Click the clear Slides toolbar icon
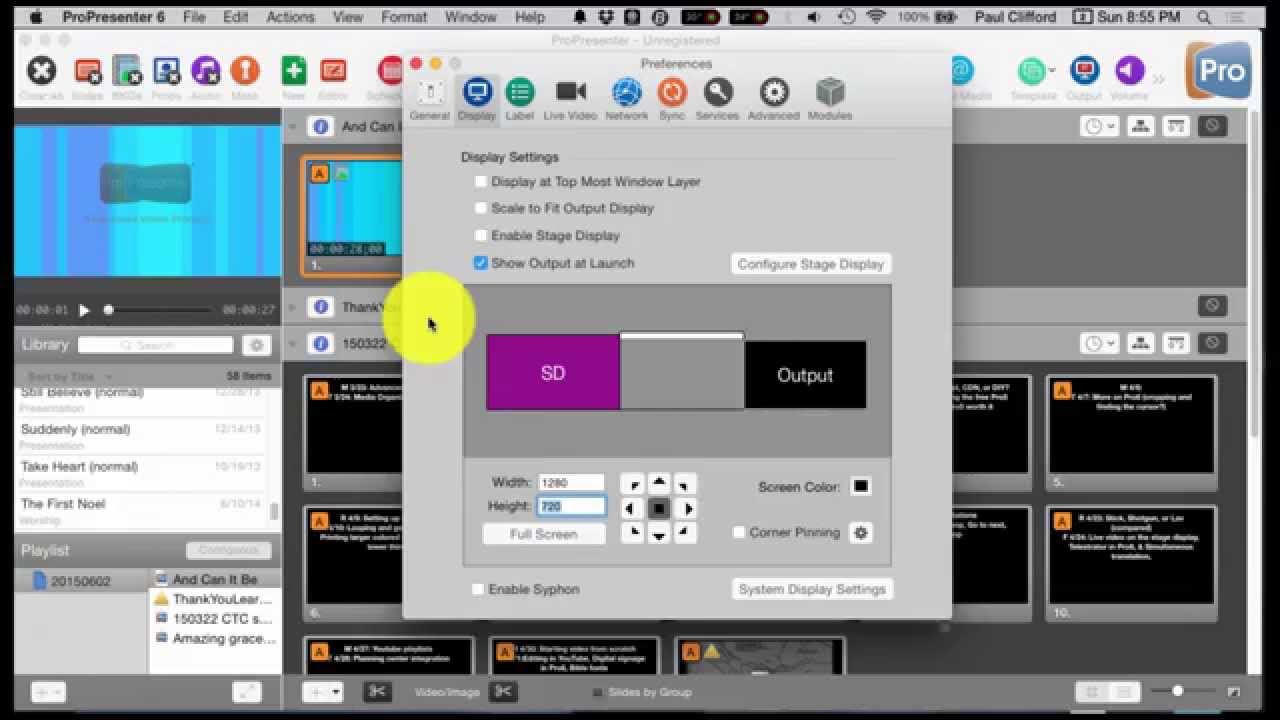The height and width of the screenshot is (720, 1280). [87, 72]
